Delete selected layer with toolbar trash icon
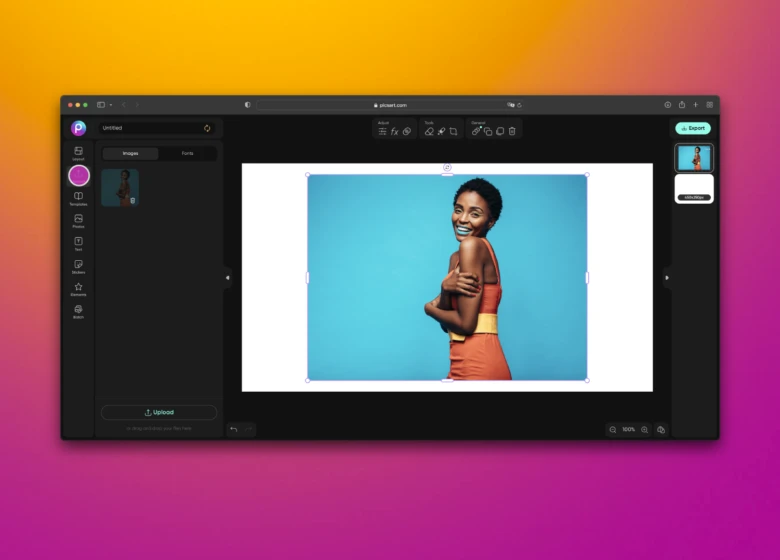The height and width of the screenshot is (560, 780). click(512, 131)
